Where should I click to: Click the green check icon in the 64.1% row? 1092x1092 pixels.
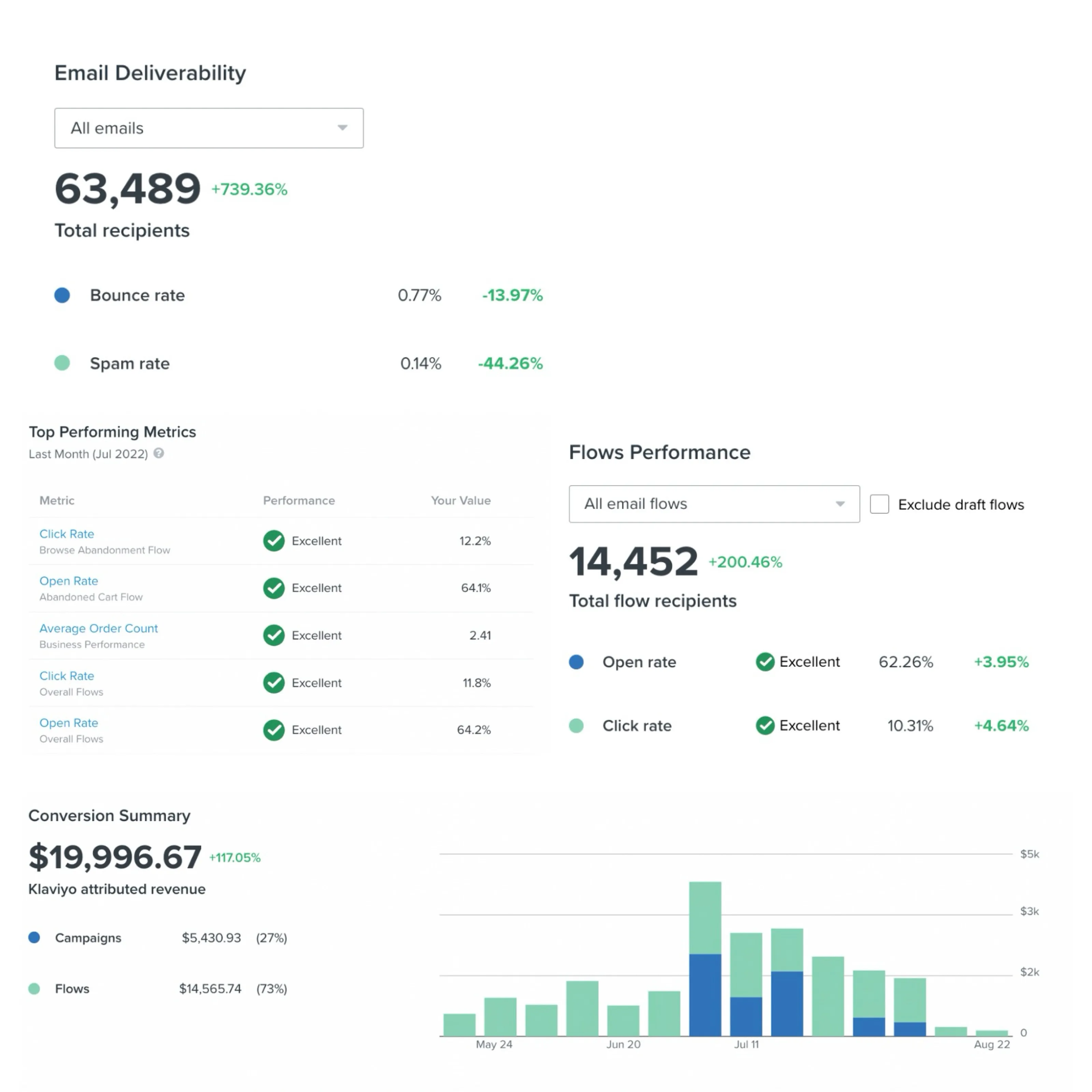tap(274, 588)
